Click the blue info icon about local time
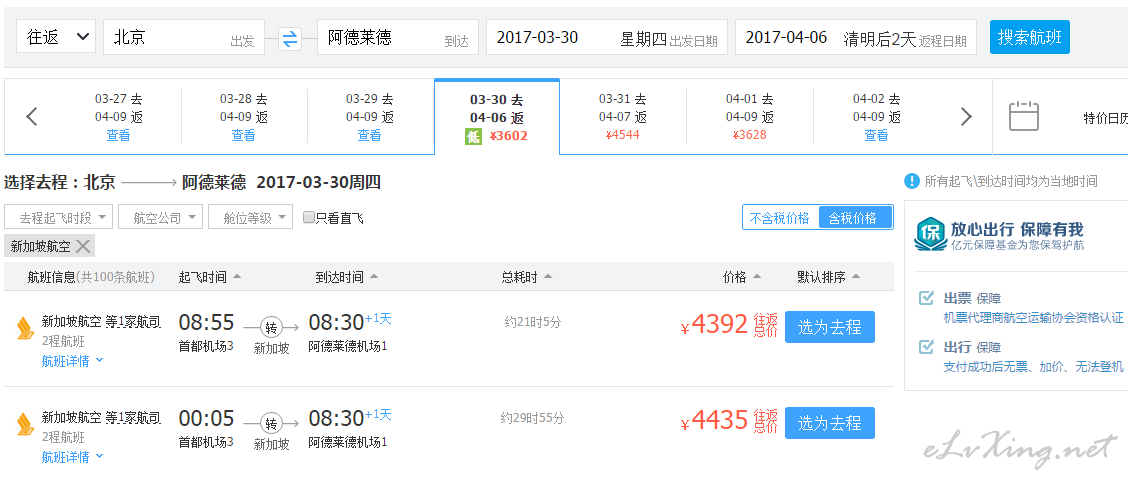 point(912,181)
